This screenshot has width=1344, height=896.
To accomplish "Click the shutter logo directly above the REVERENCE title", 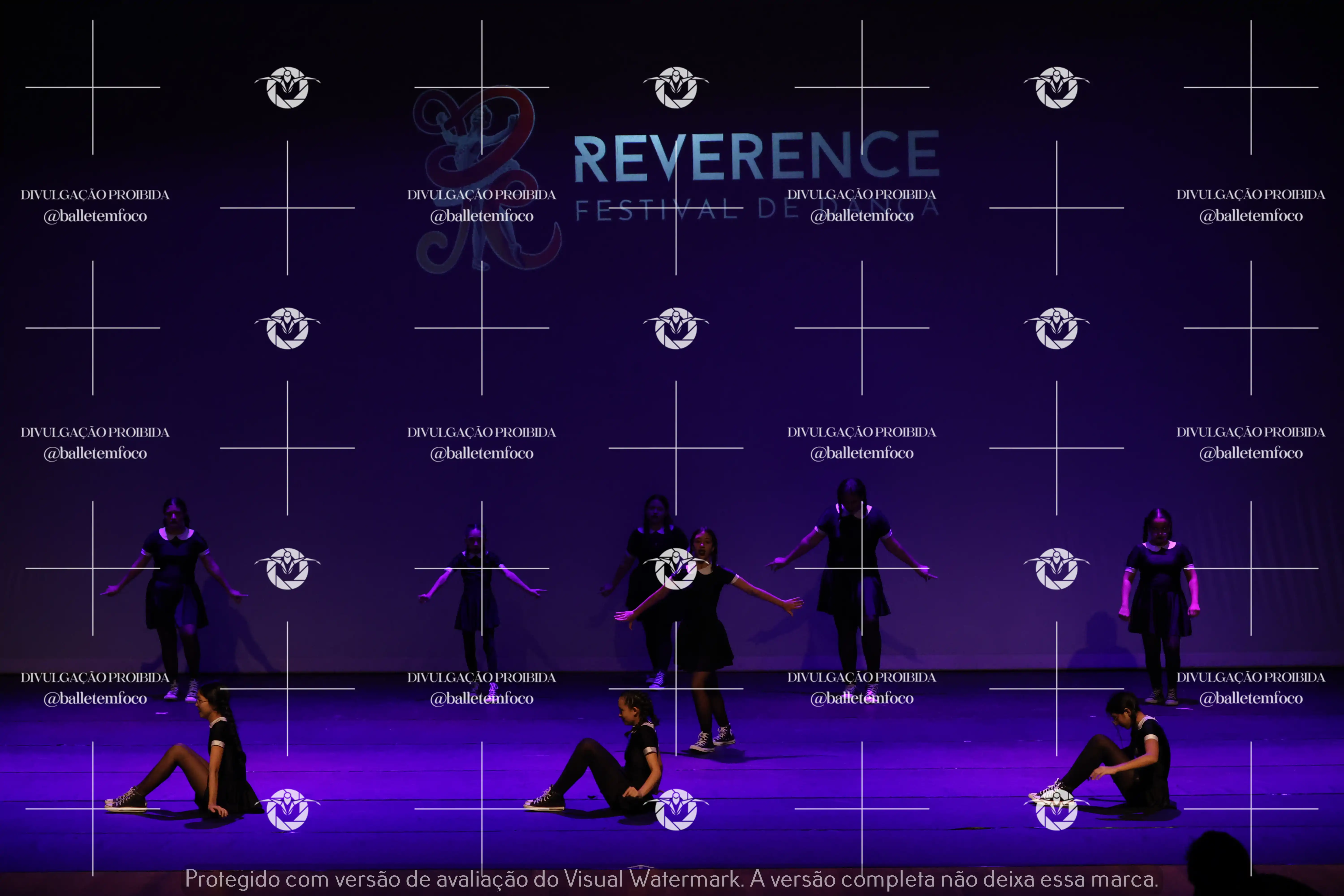I will click(676, 87).
